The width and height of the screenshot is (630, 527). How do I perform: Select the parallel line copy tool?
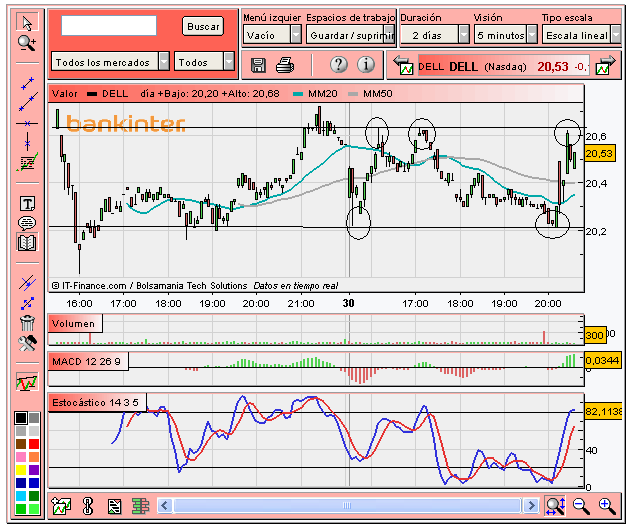tap(27, 283)
